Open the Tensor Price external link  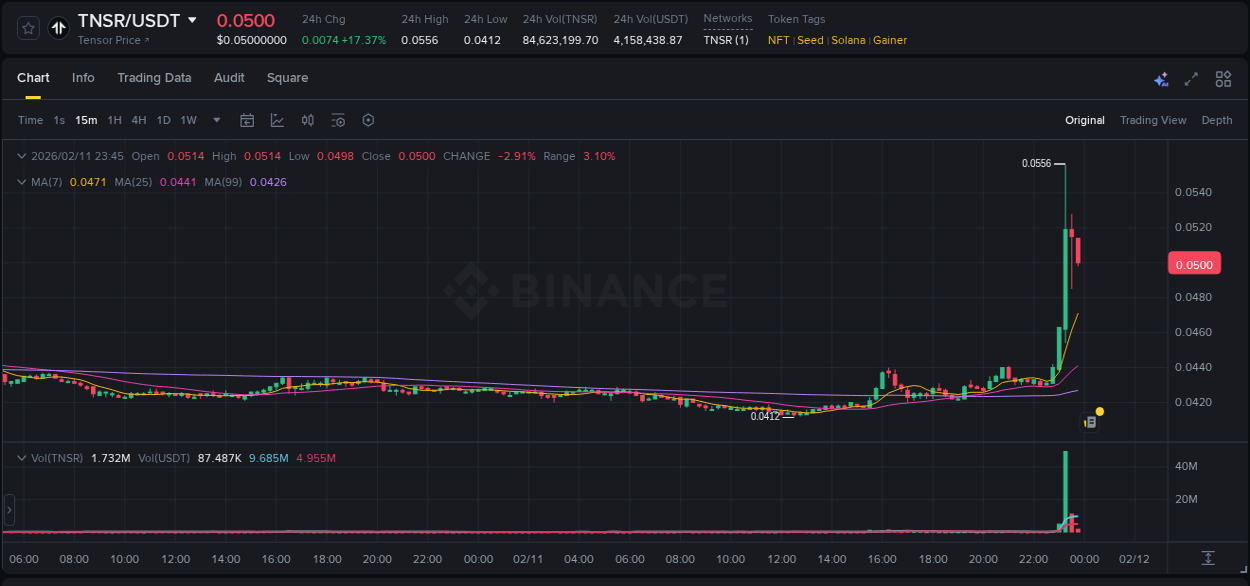110,42
